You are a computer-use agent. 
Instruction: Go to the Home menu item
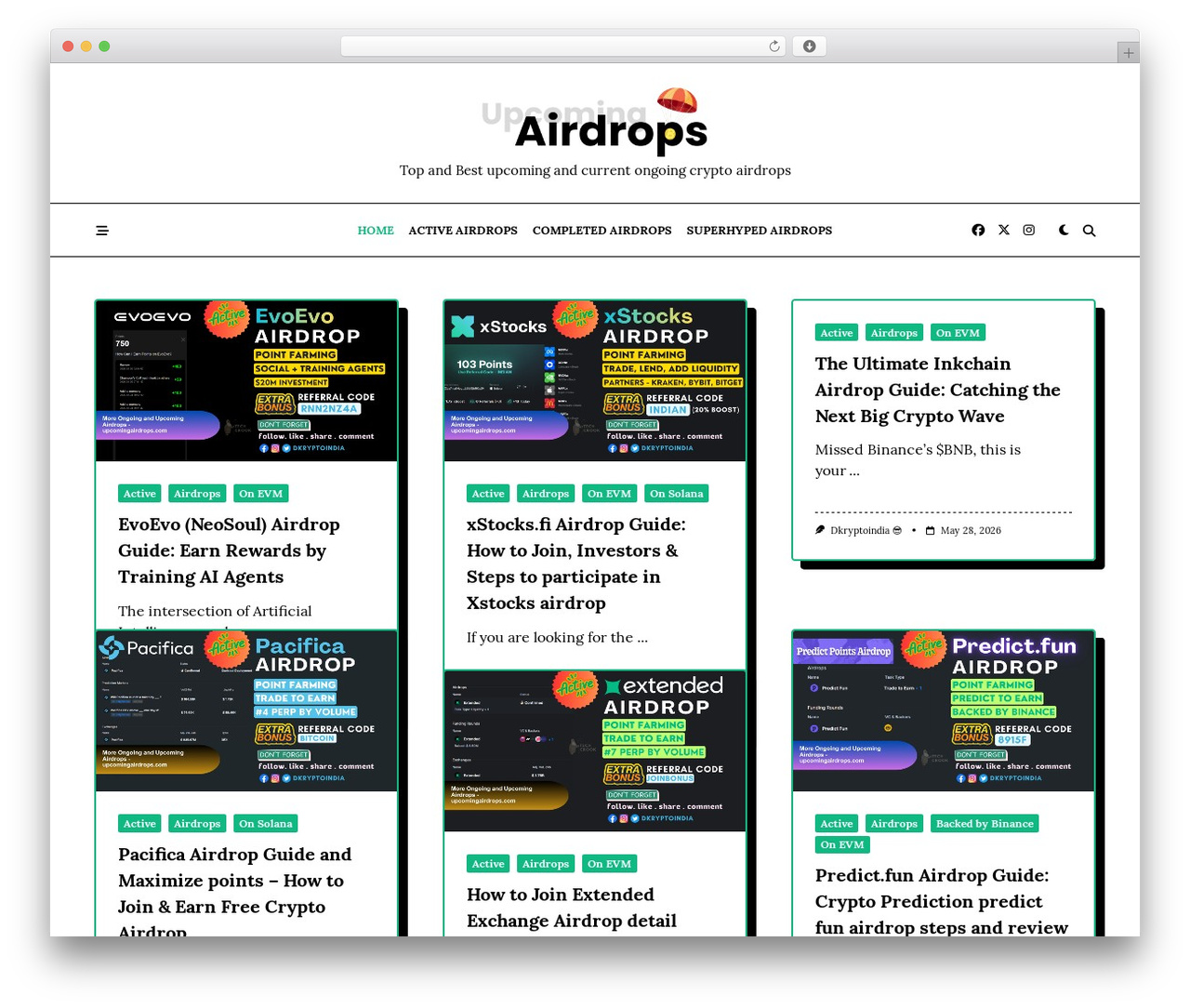point(376,231)
